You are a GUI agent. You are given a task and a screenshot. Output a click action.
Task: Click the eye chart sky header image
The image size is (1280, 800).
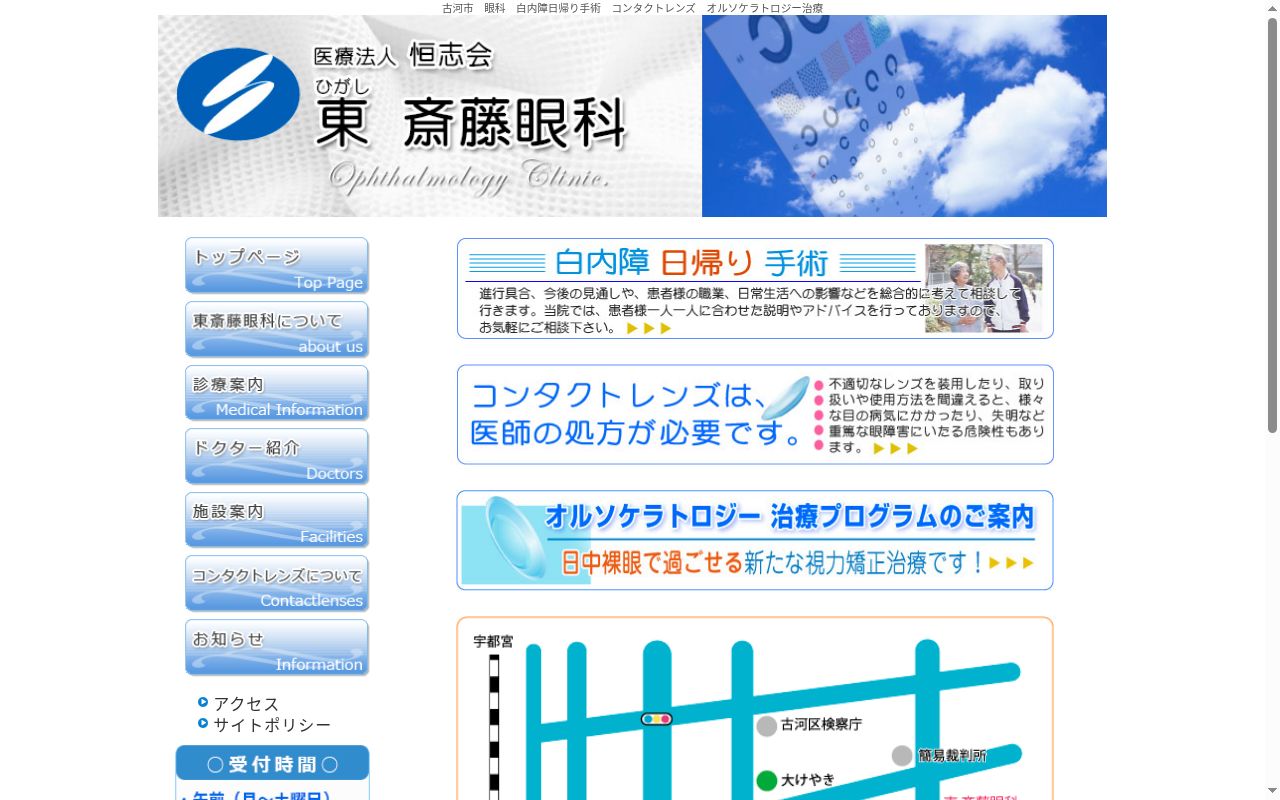pyautogui.click(x=904, y=116)
